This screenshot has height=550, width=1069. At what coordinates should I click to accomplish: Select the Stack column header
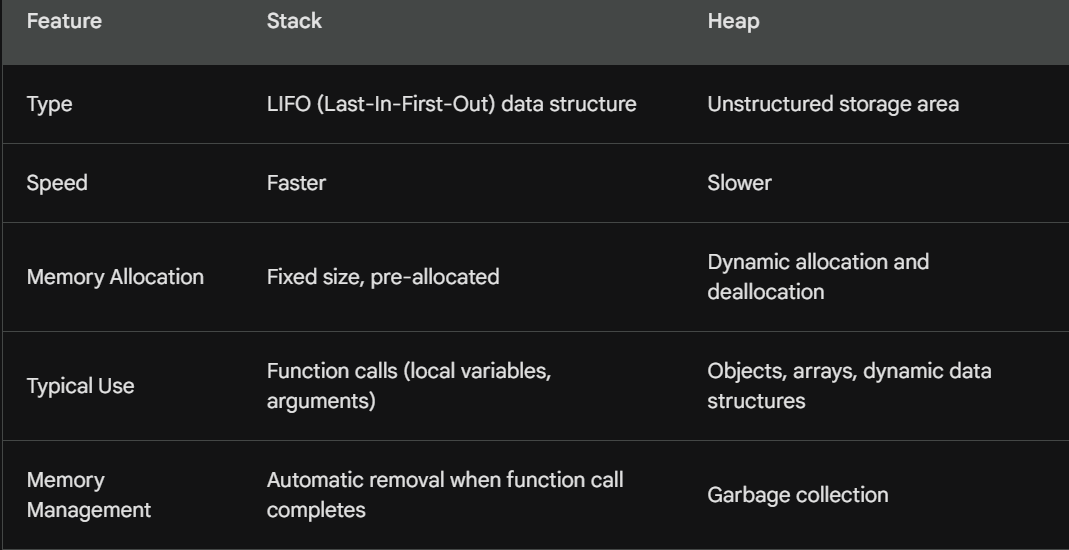tap(294, 21)
